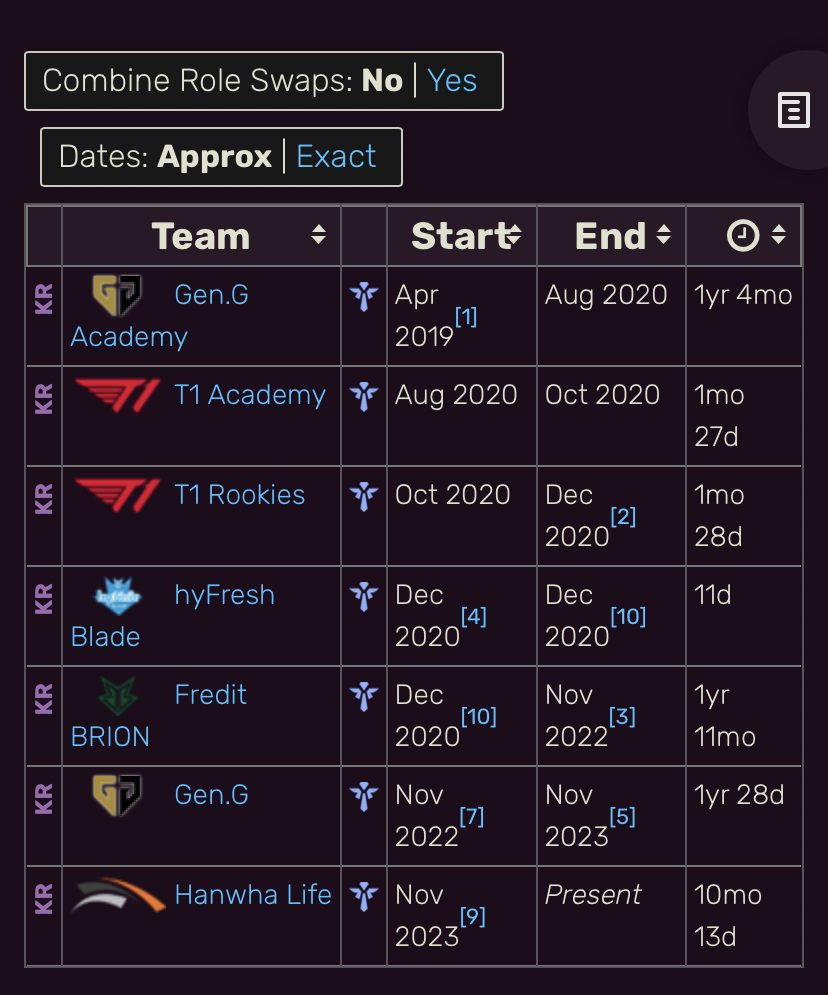Set Combine Role Swaps to Yes
This screenshot has height=995, width=828.
(x=452, y=81)
